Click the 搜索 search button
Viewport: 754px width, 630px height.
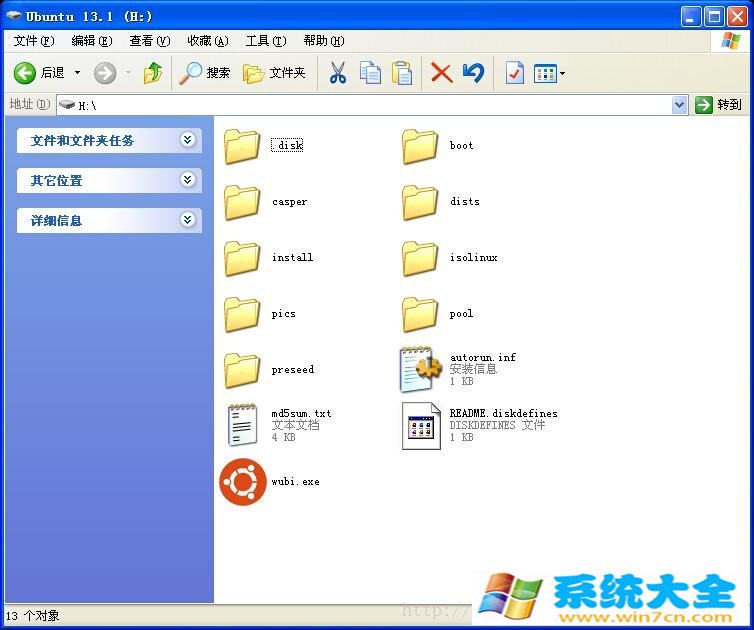205,73
